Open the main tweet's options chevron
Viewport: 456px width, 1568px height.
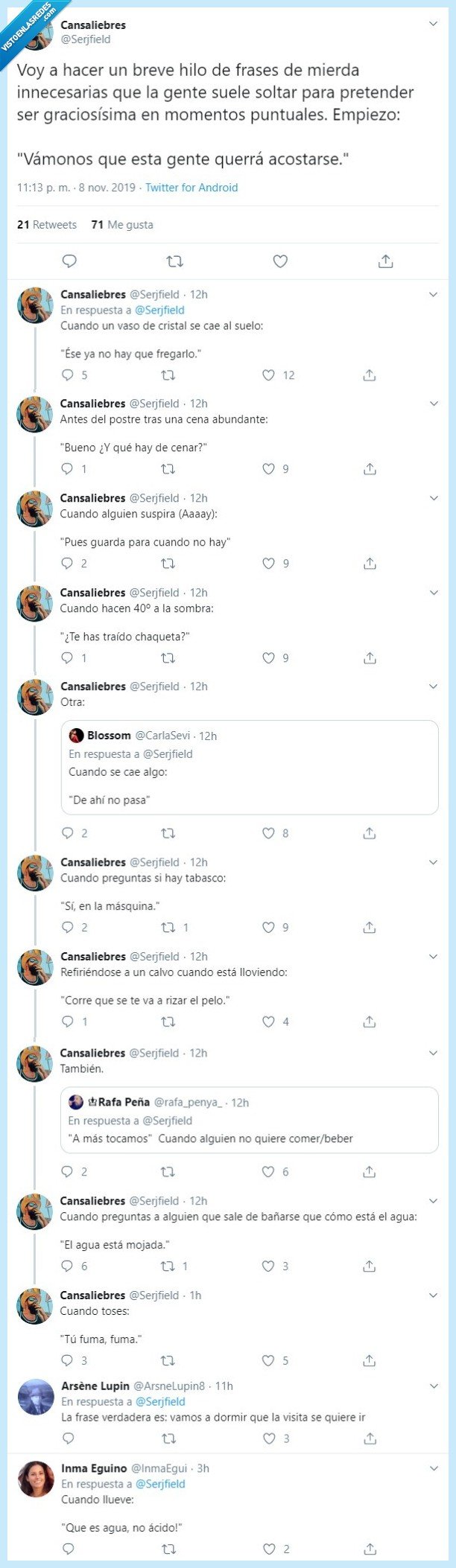point(433,22)
